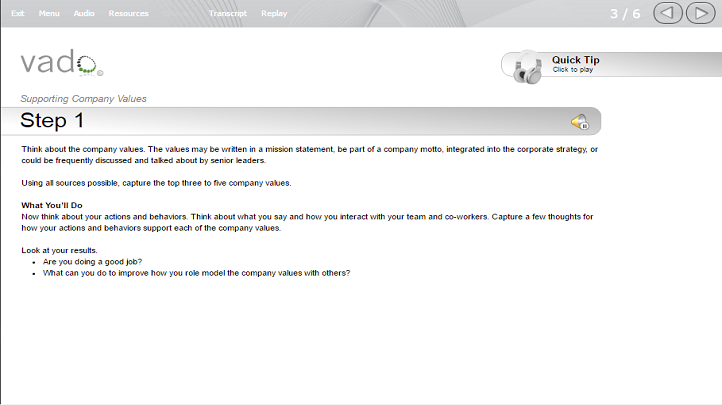Click 'Are you doing a good job?' bullet
Viewport: 722px width, 405px height.
pos(92,261)
